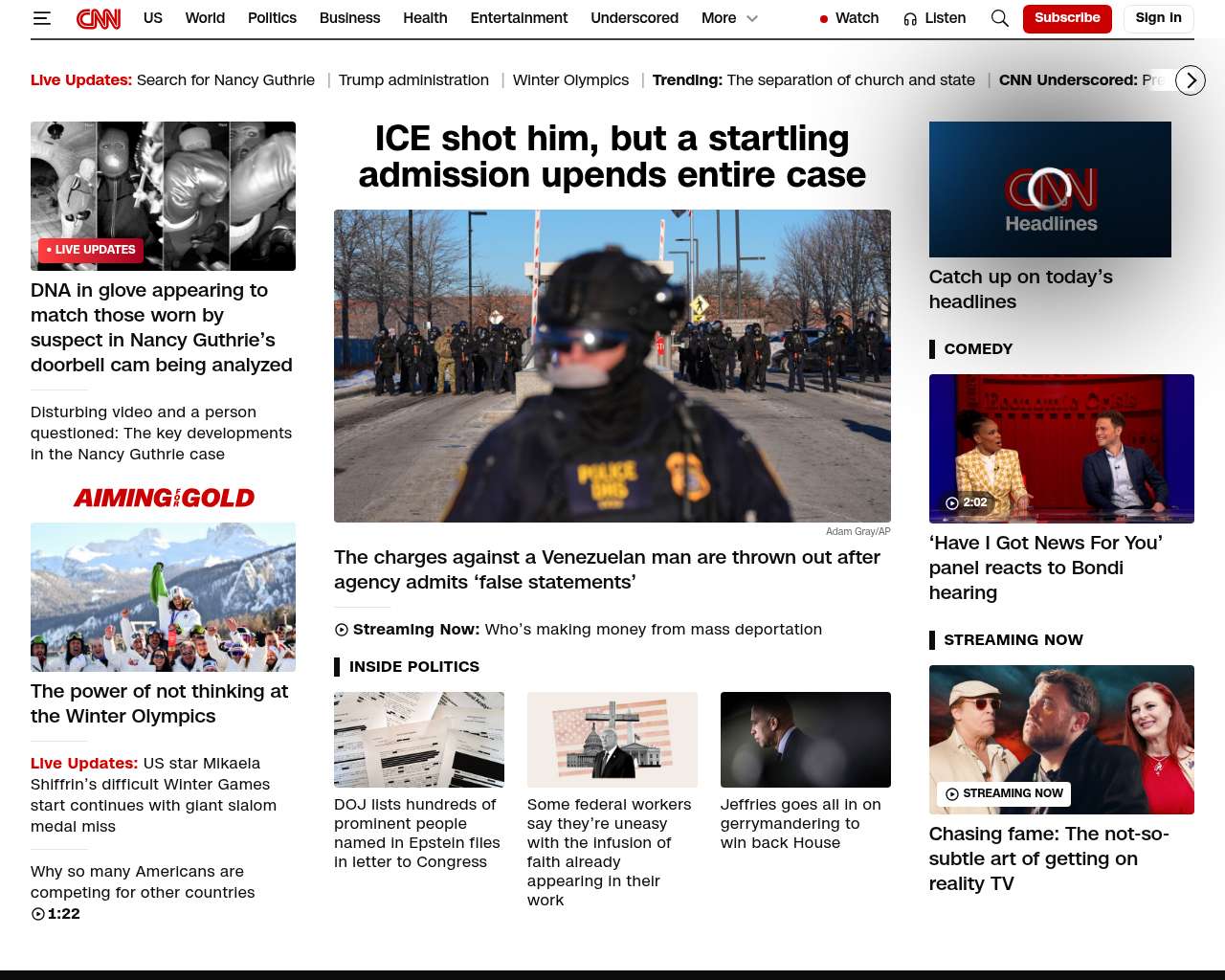Click play icon beside Streaming Now headline
The width and height of the screenshot is (1225, 980).
pyautogui.click(x=342, y=630)
